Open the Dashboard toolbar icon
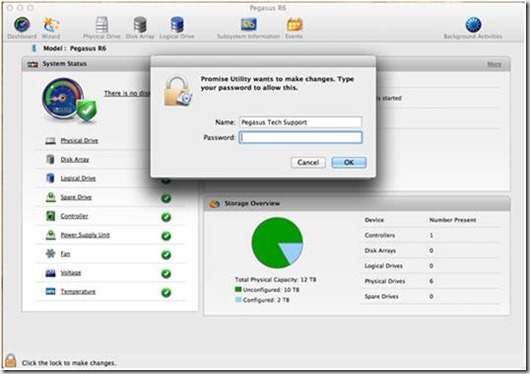Viewport: 530px width, 374px height. [22, 24]
